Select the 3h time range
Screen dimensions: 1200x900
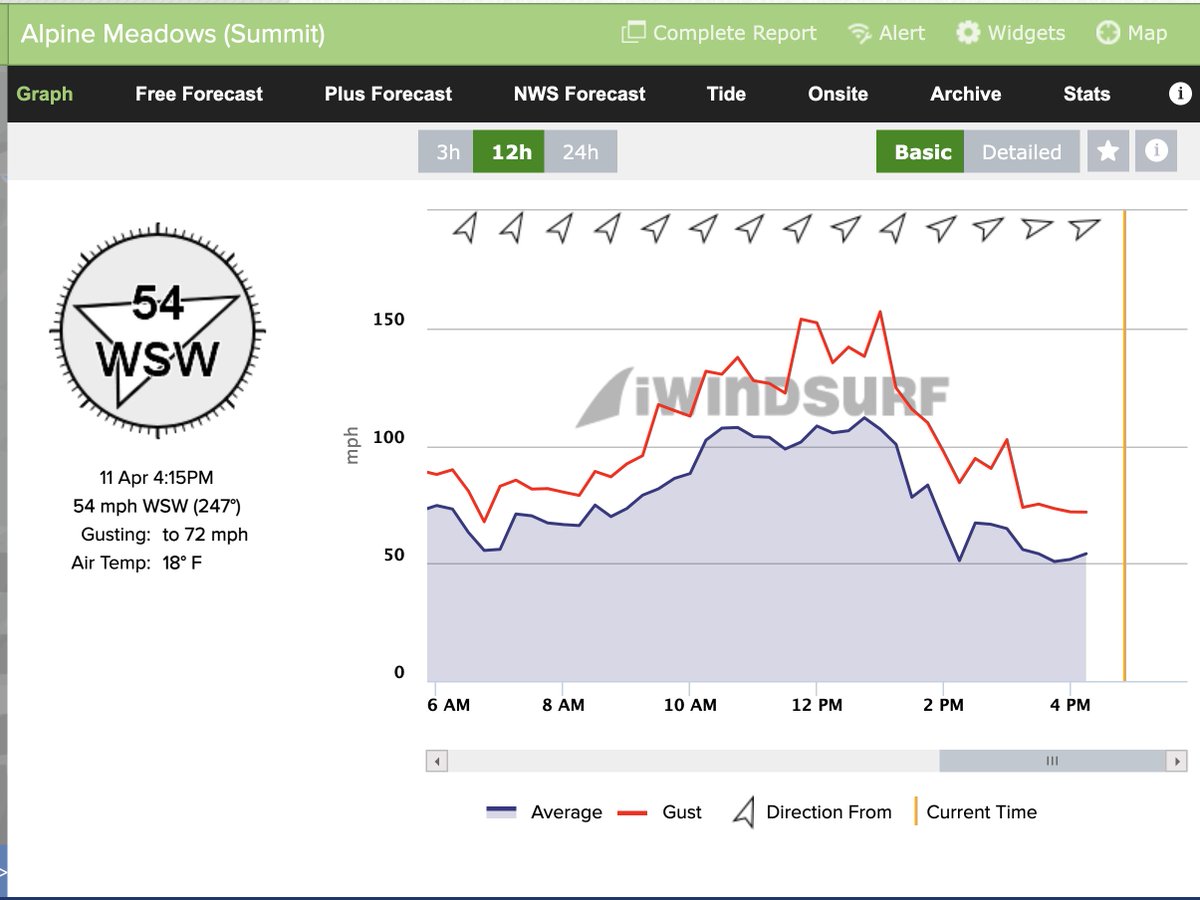tap(447, 152)
